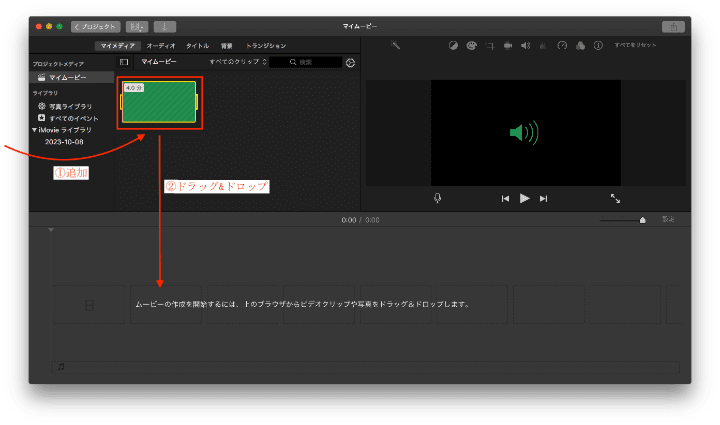The image size is (720, 425).
Task: Click the すべてをリセット button
Action: tap(636, 45)
